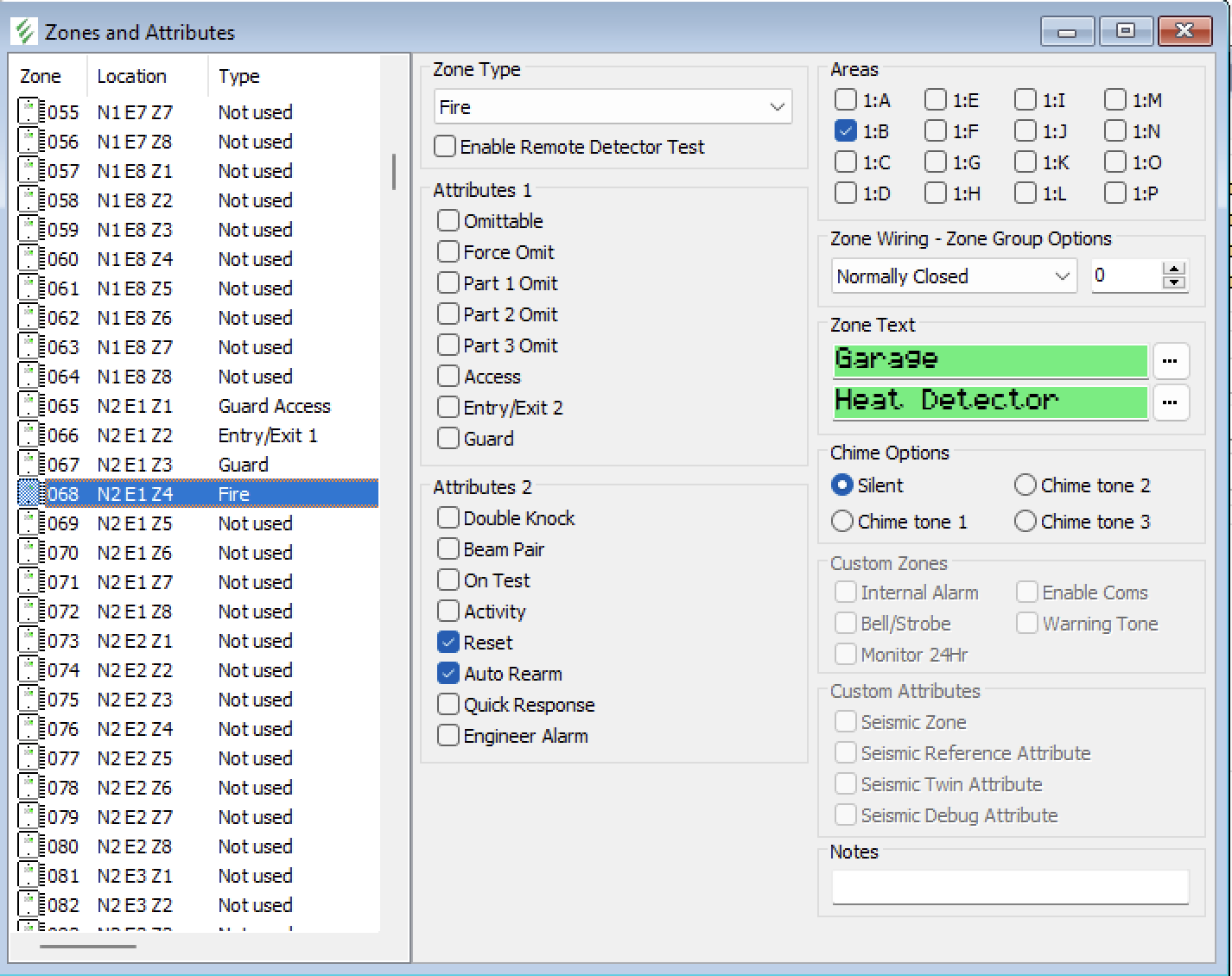Screen dimensions: 1232x976
Task: Click the zone icon for zone 080
Action: (29, 846)
